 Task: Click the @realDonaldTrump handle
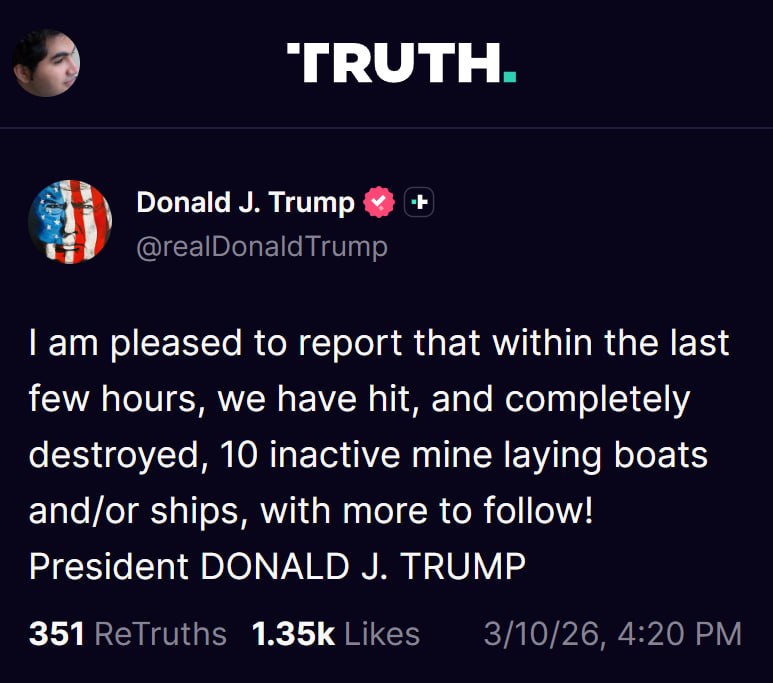click(261, 246)
